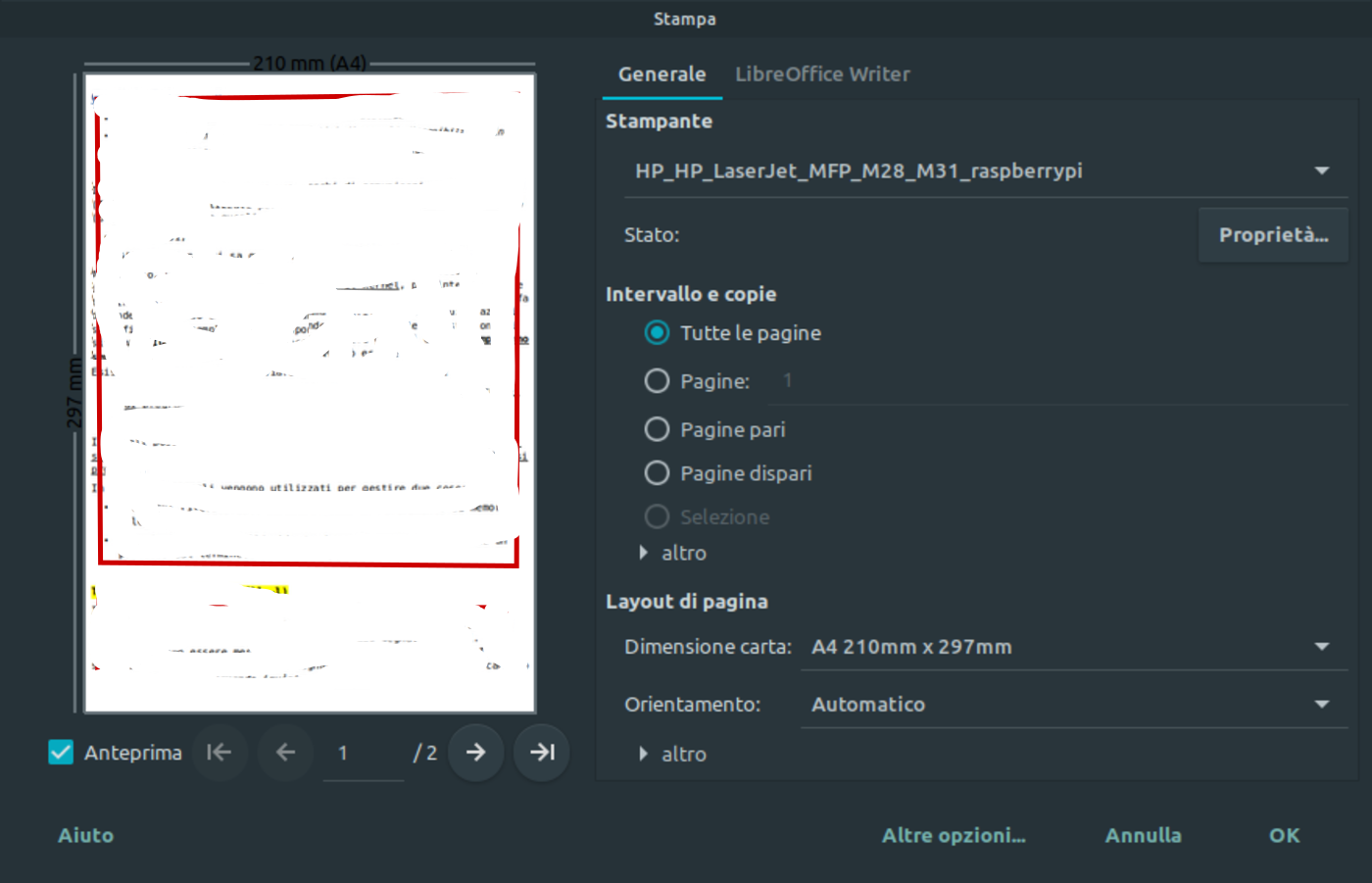
Task: Open the Dimensione carta dropdown
Action: pos(1071,647)
